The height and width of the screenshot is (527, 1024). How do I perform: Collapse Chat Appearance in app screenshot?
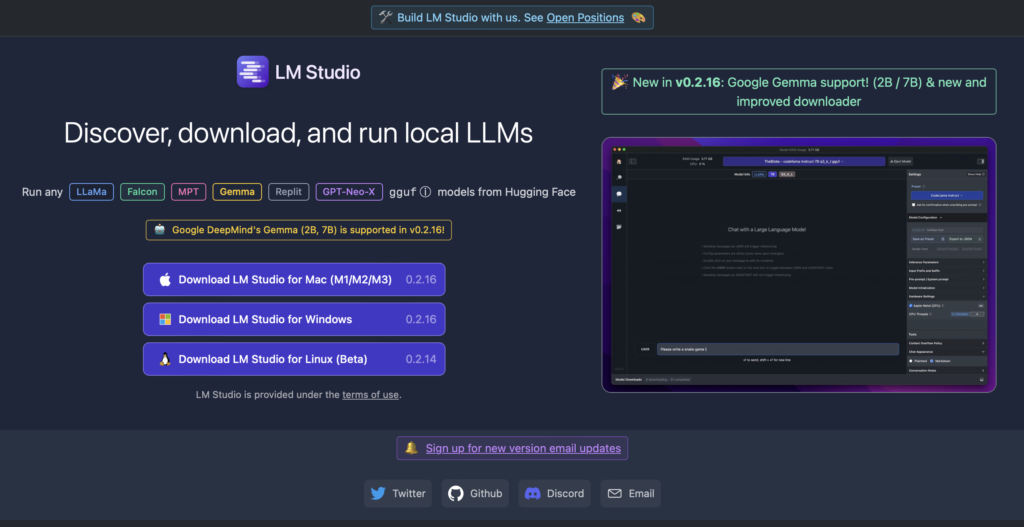pyautogui.click(x=946, y=351)
